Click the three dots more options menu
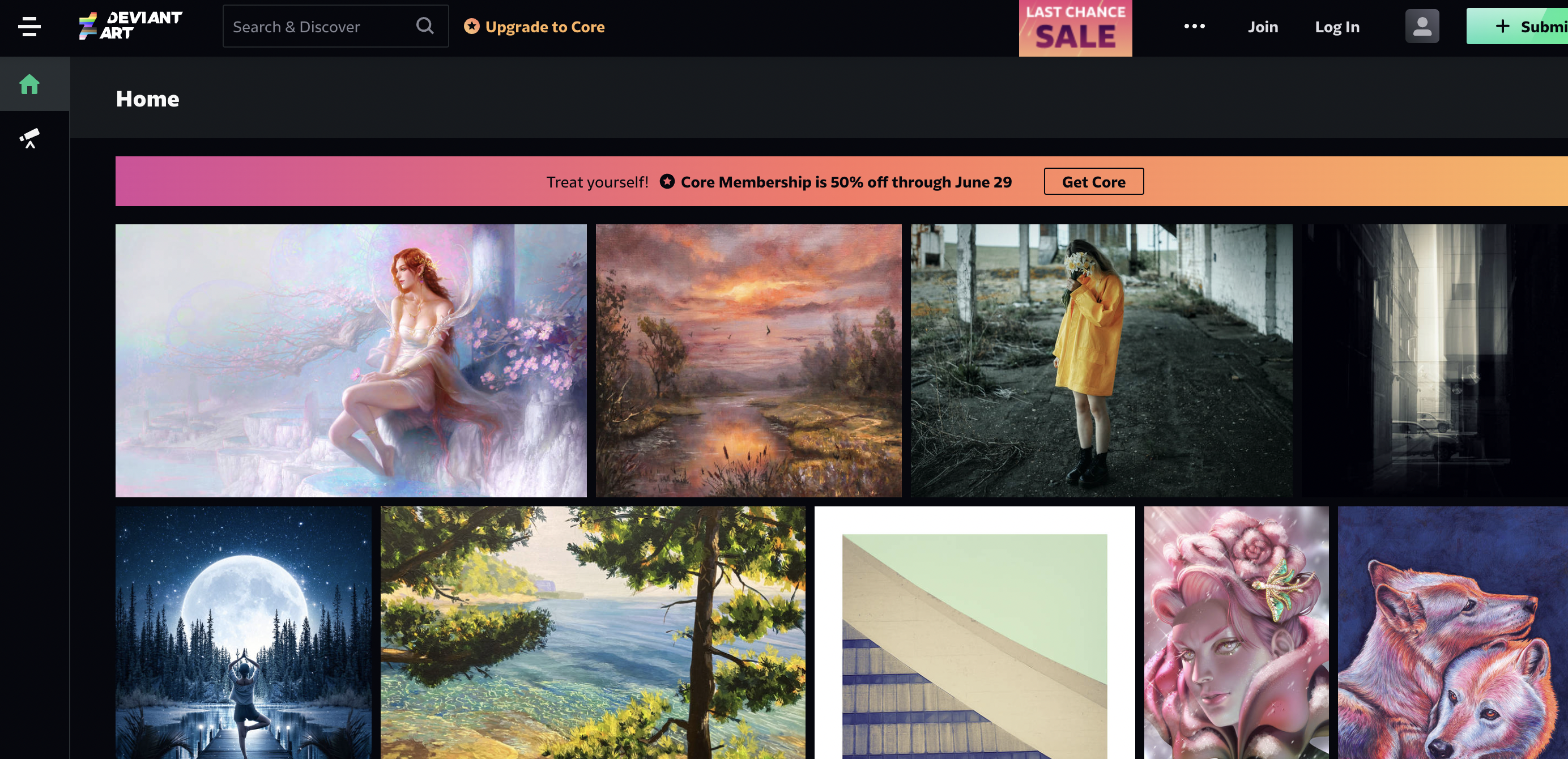Viewport: 1568px width, 759px height. (x=1194, y=26)
